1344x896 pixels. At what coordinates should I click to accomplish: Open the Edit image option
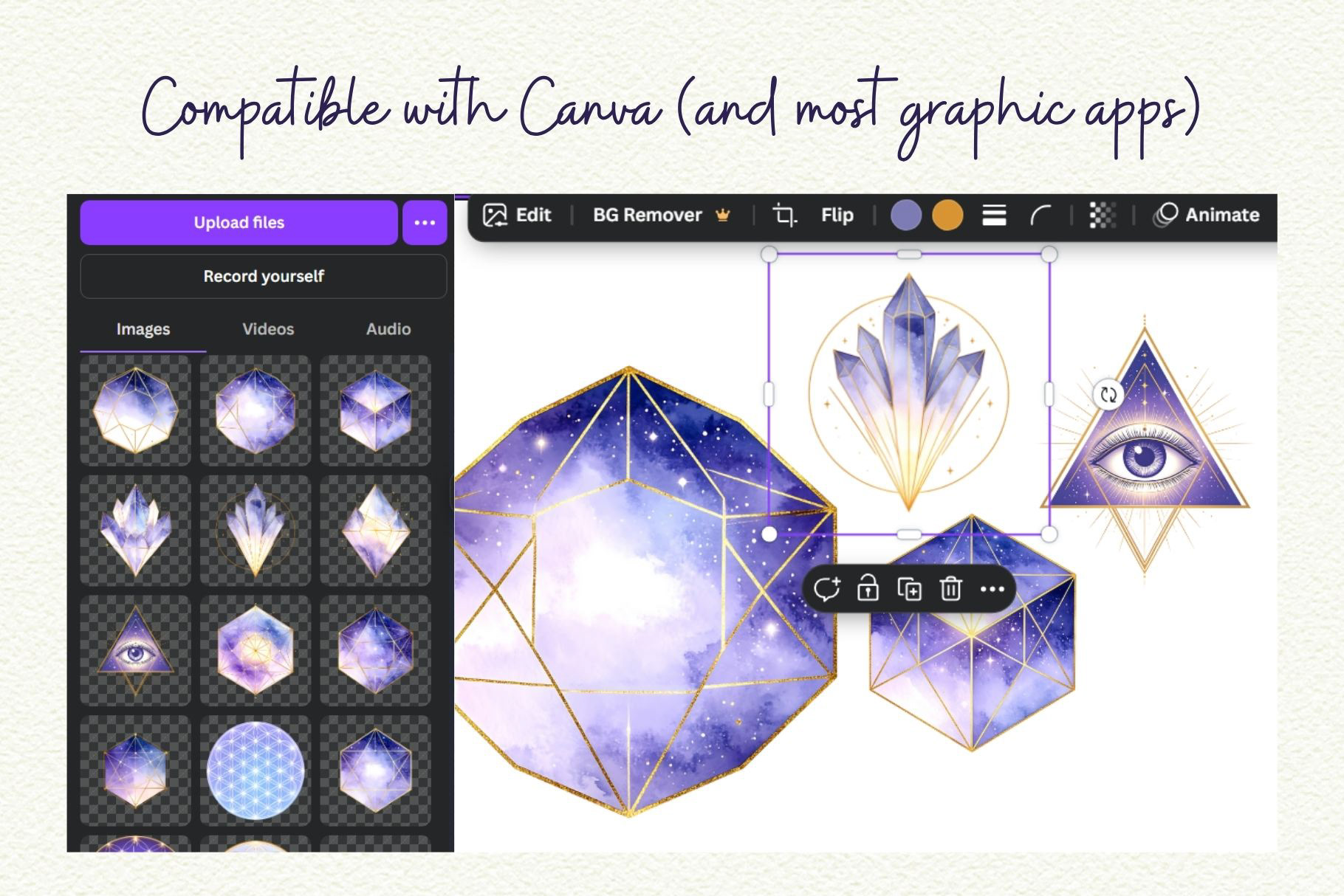pos(517,216)
